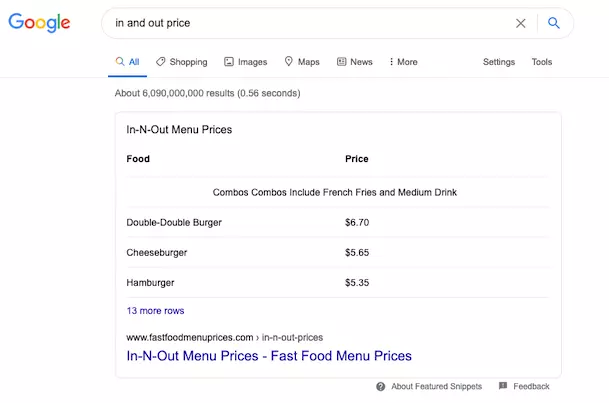The image size is (609, 403).
Task: Click the Google logo
Action: [x=39, y=23]
